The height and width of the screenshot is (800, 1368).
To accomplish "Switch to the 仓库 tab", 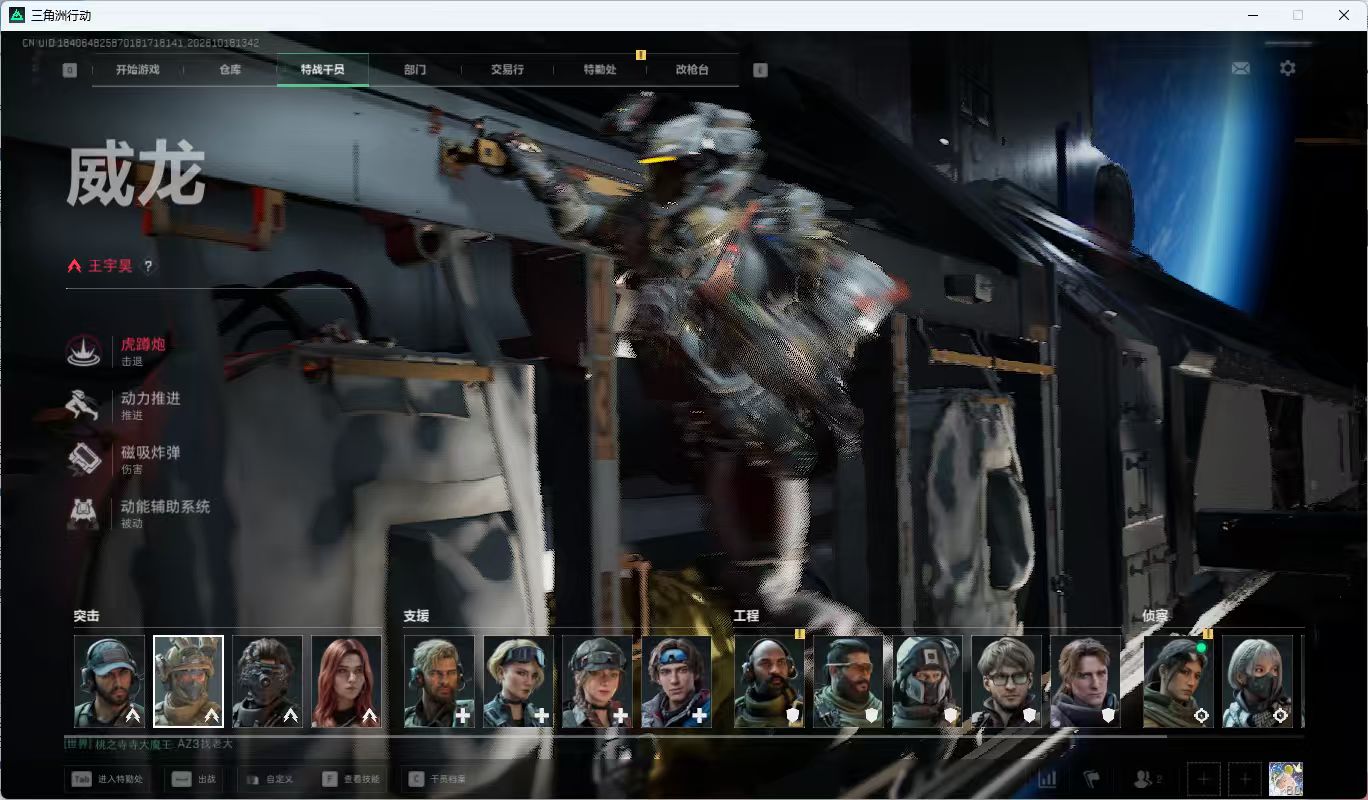I will [230, 70].
